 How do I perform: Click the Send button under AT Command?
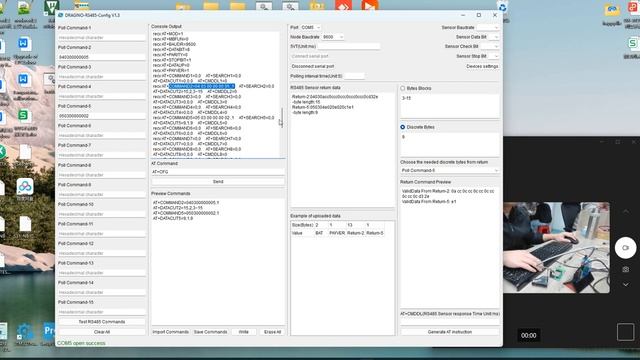218,182
